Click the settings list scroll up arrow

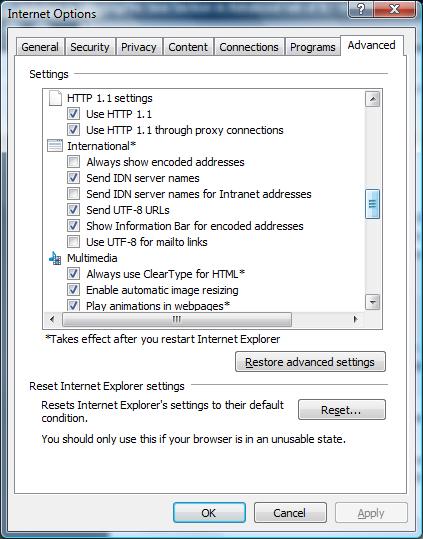pos(372,99)
